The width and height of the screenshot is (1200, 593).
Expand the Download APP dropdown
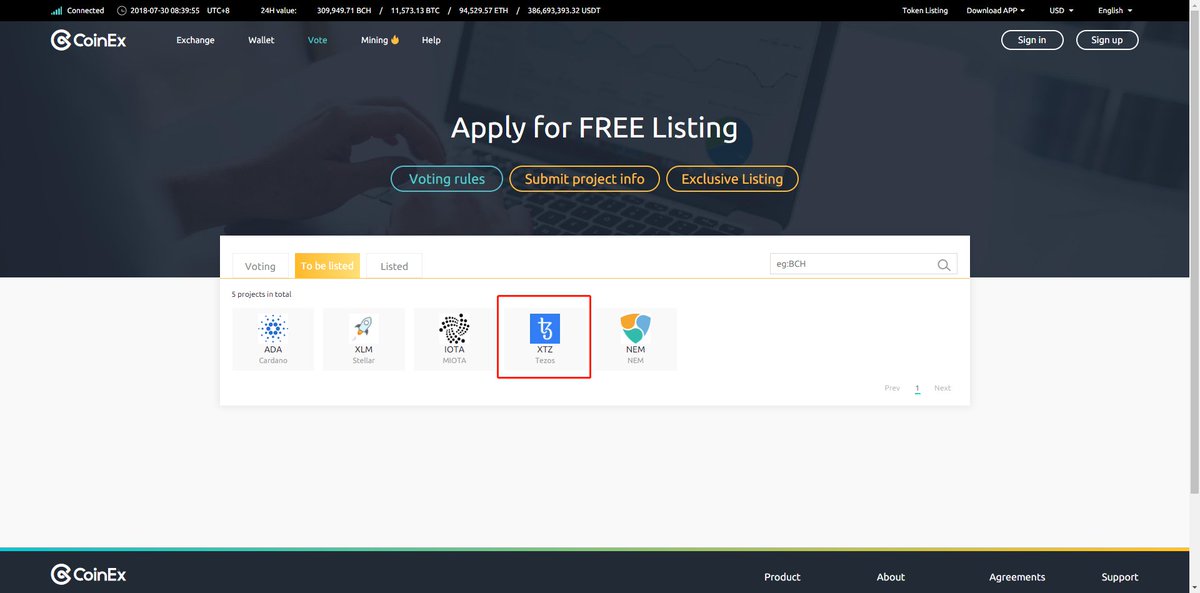click(x=995, y=10)
